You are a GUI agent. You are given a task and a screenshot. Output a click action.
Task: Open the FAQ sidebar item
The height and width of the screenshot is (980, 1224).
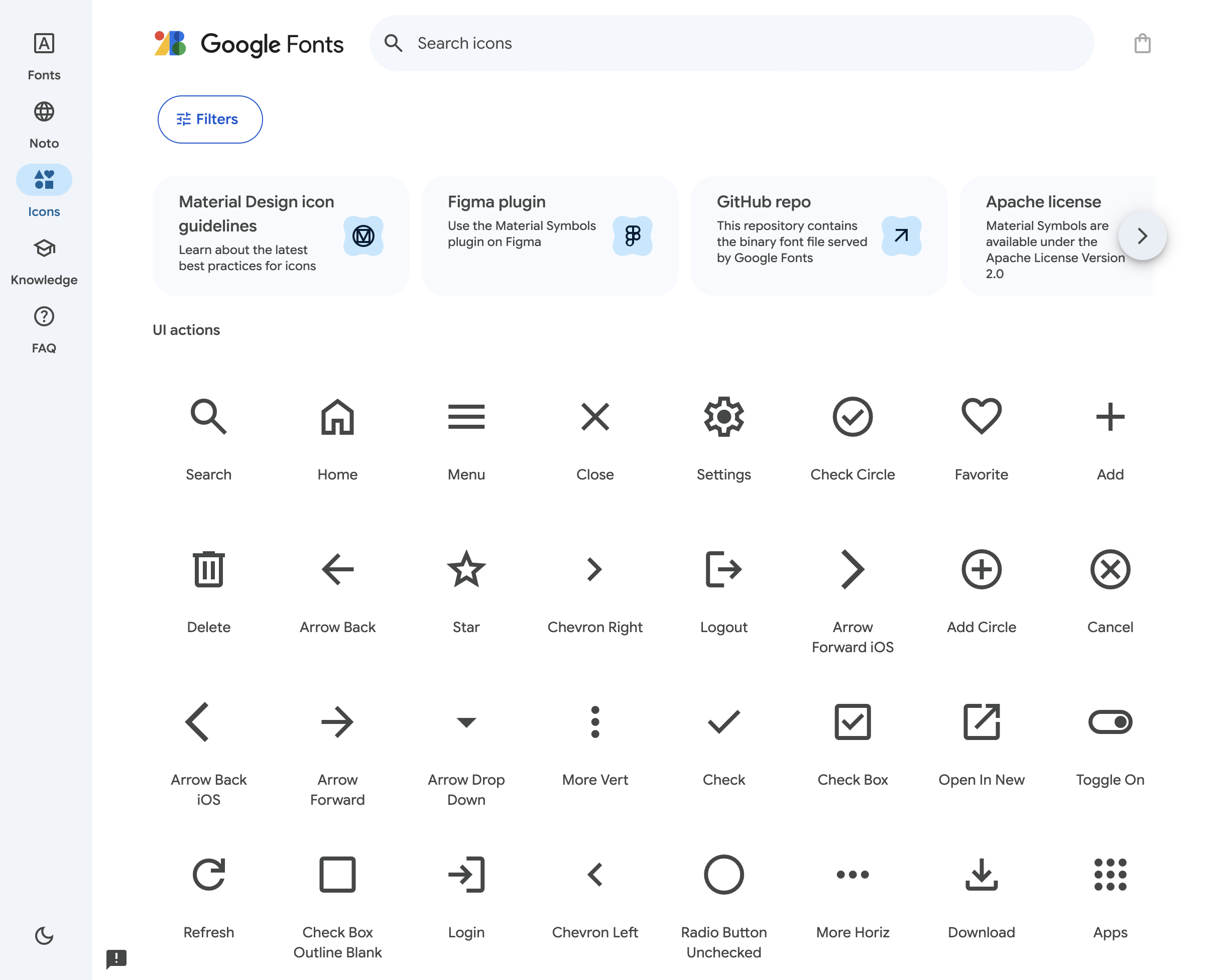pyautogui.click(x=44, y=329)
